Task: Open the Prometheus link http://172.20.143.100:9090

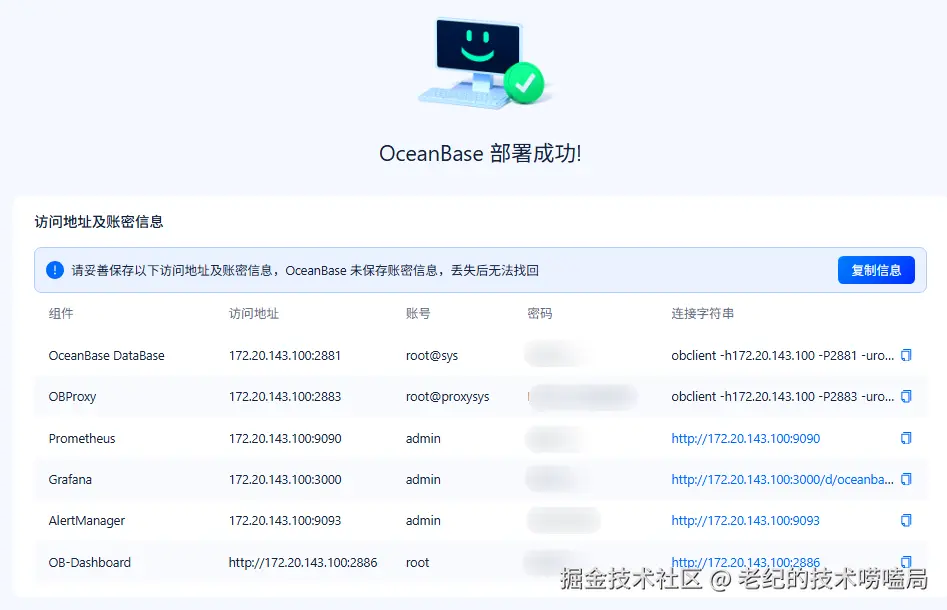Action: pos(745,438)
